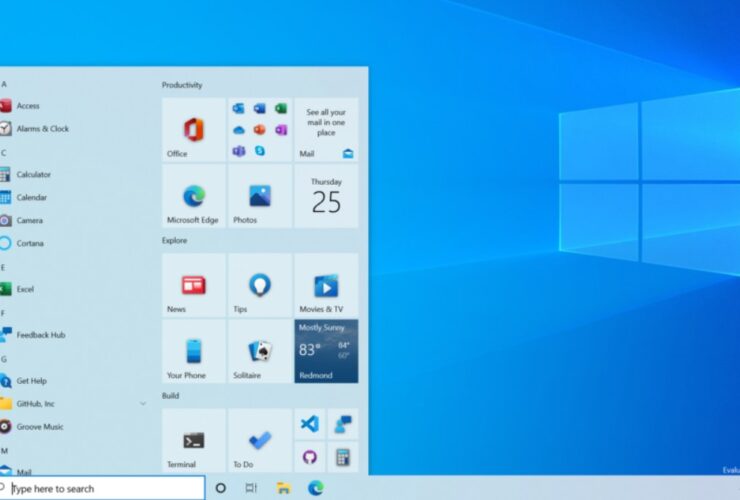Screen dimensions: 740x500
Task: Open the Weather tile showing Redmond
Action: tap(326, 351)
